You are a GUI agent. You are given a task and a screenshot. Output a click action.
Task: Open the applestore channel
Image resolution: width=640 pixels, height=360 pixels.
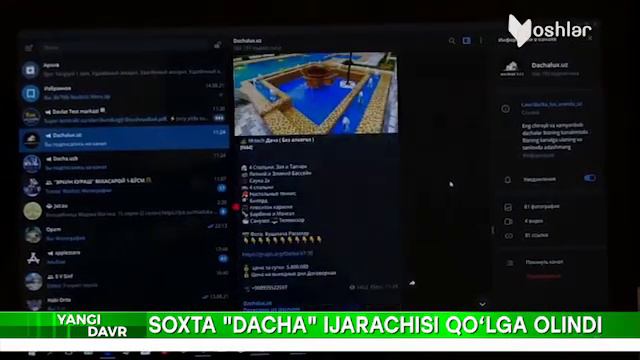point(124,257)
